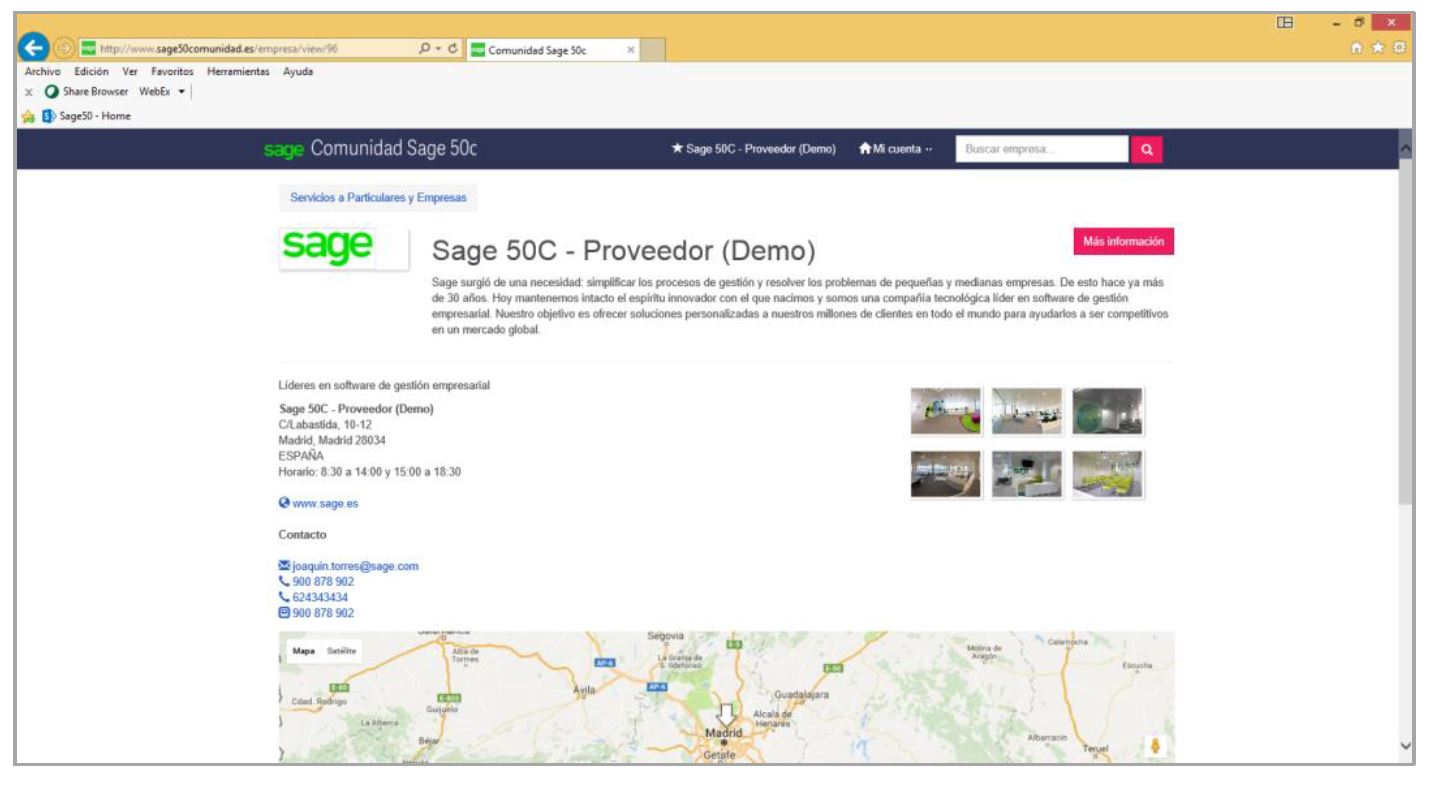Click the large sage company logo
The width and height of the screenshot is (1432, 786).
coord(343,248)
